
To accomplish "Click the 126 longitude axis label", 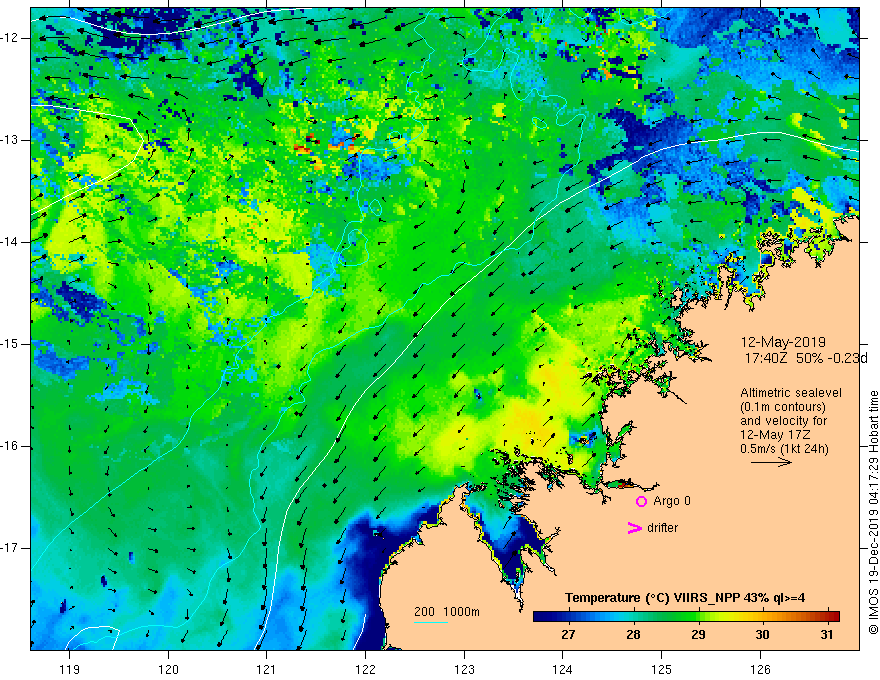I will 760,669.
